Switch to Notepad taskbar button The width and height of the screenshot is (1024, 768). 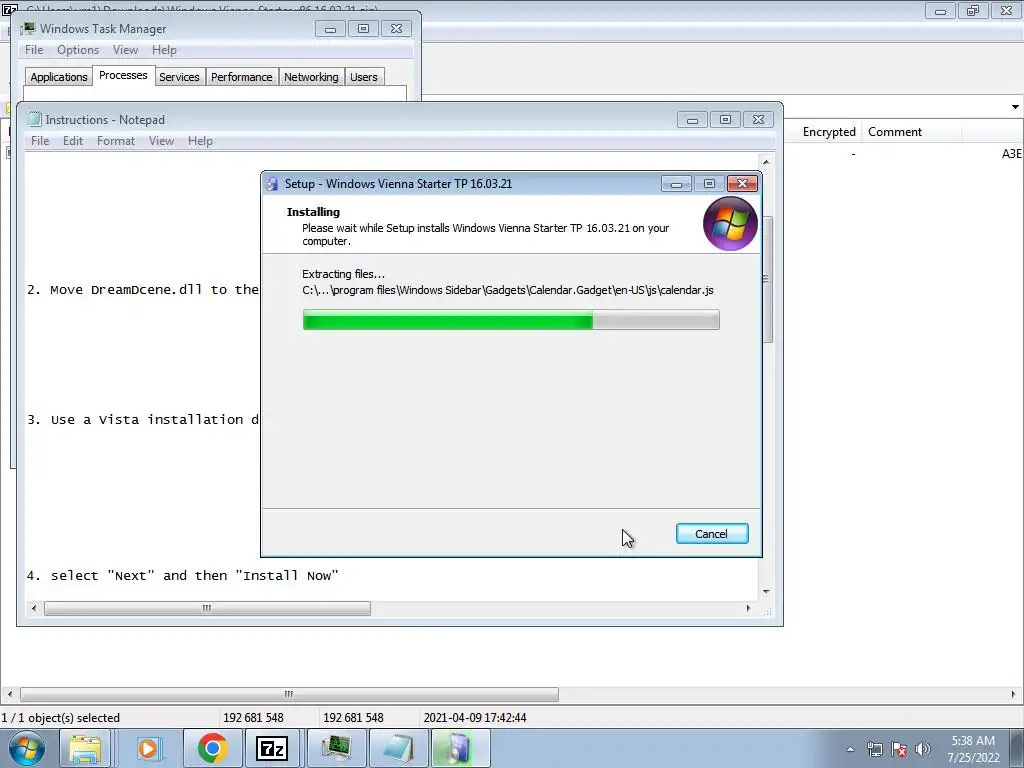tap(398, 748)
